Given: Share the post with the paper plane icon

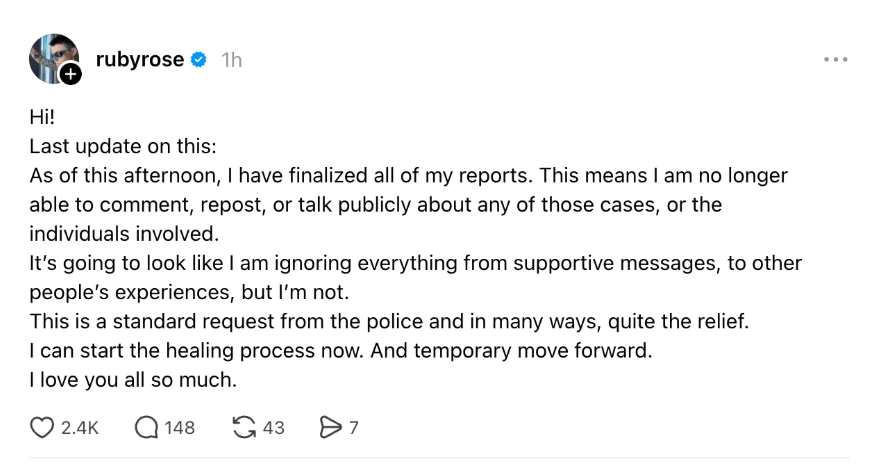Looking at the screenshot, I should coord(329,428).
